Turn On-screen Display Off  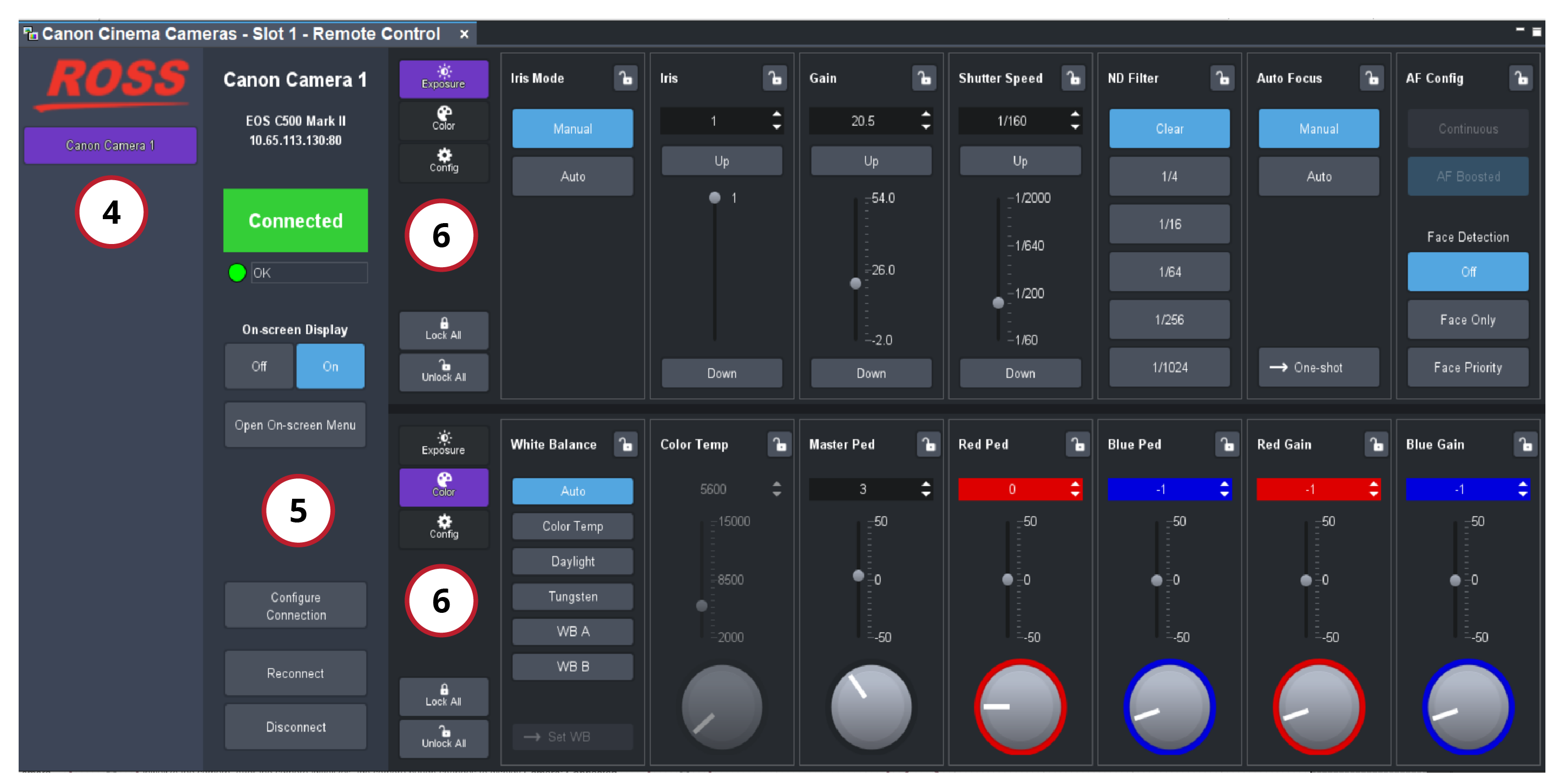(259, 367)
